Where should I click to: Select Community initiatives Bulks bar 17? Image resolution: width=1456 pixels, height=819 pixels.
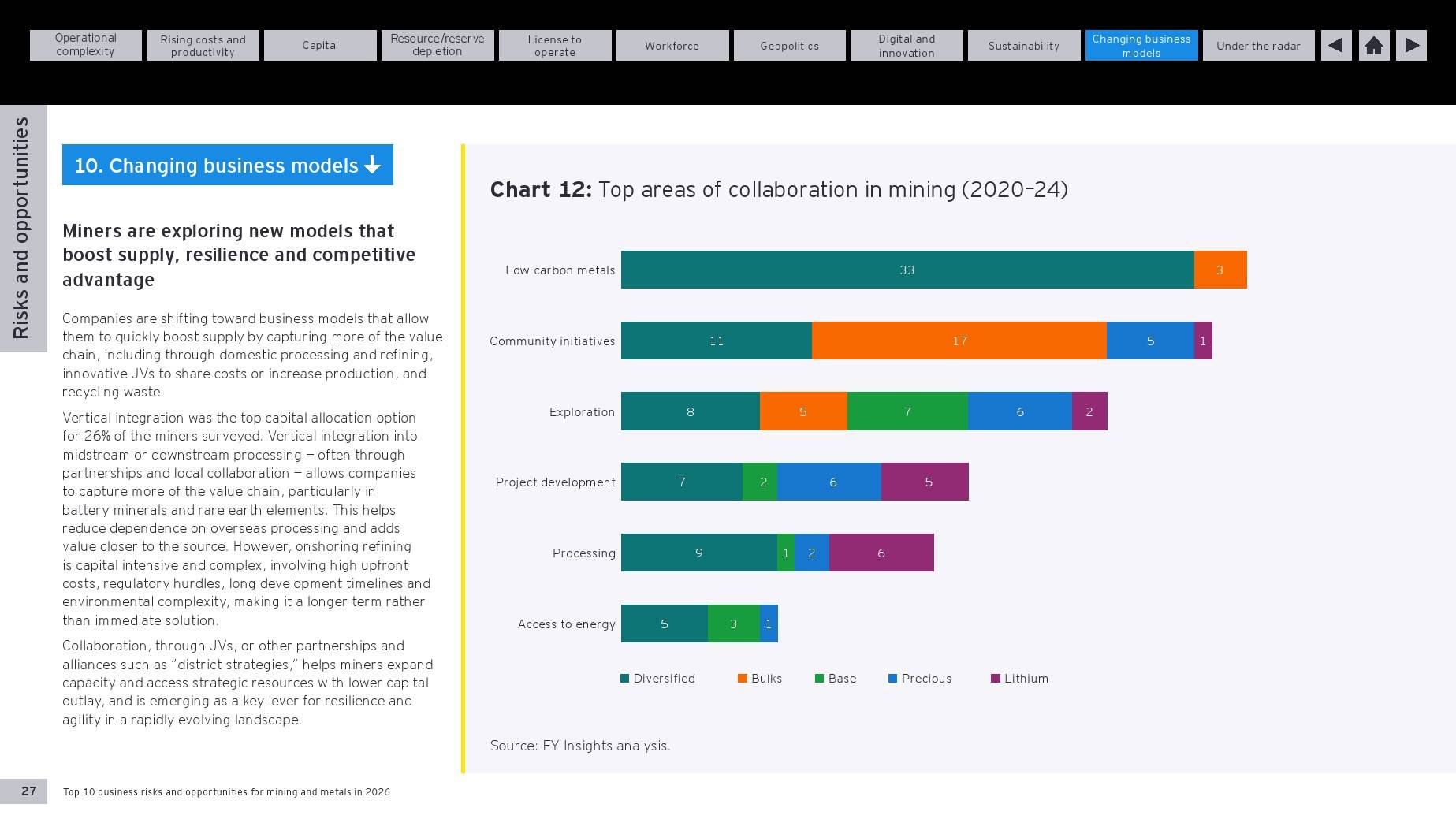[x=959, y=341]
